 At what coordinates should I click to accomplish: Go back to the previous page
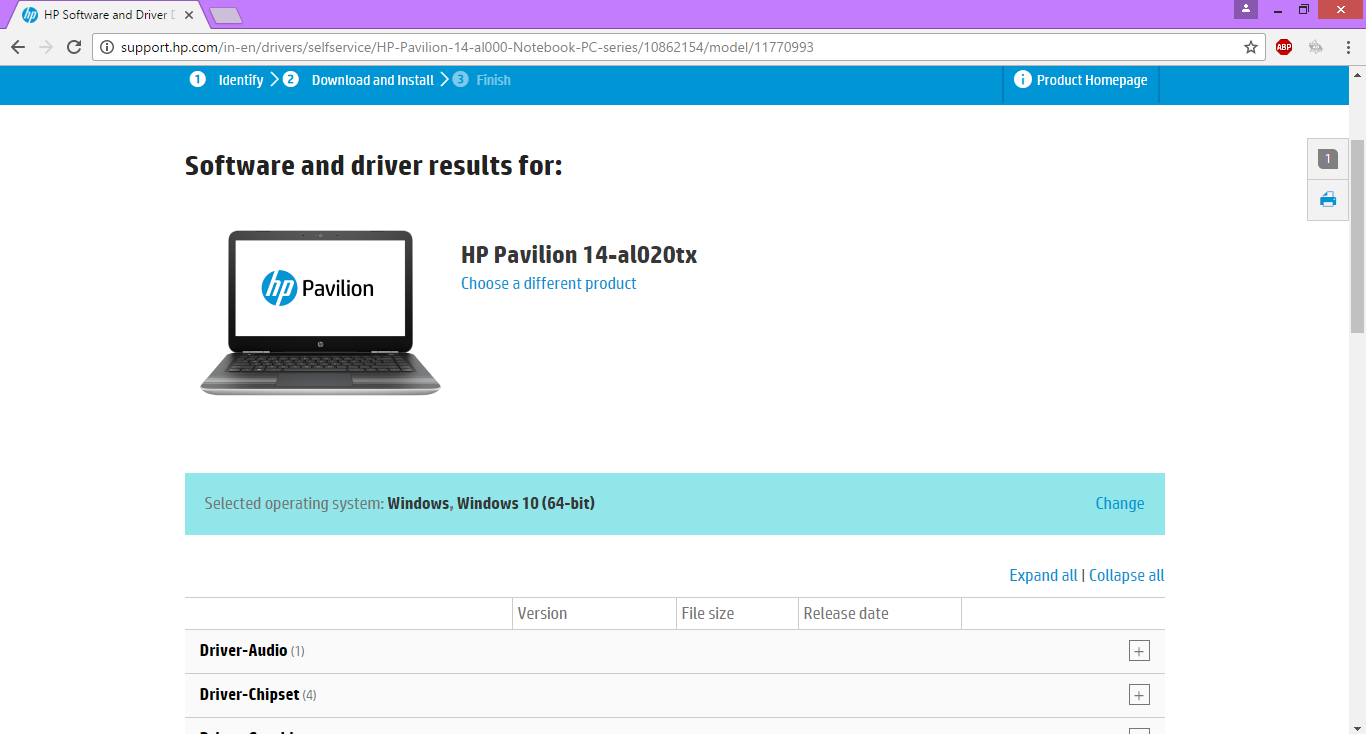point(18,47)
